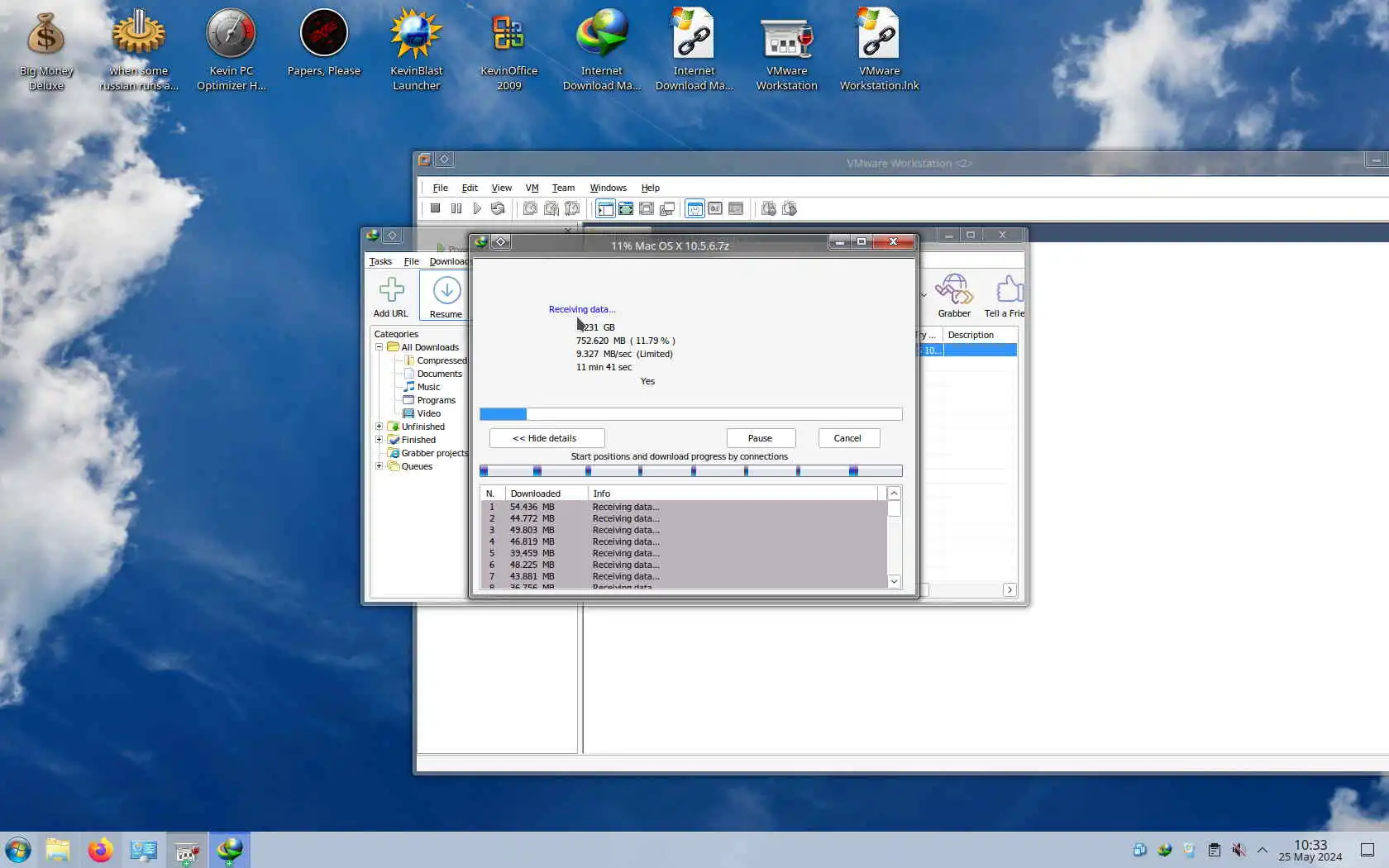Click the Windows Start button
The image size is (1389, 868).
click(x=18, y=850)
